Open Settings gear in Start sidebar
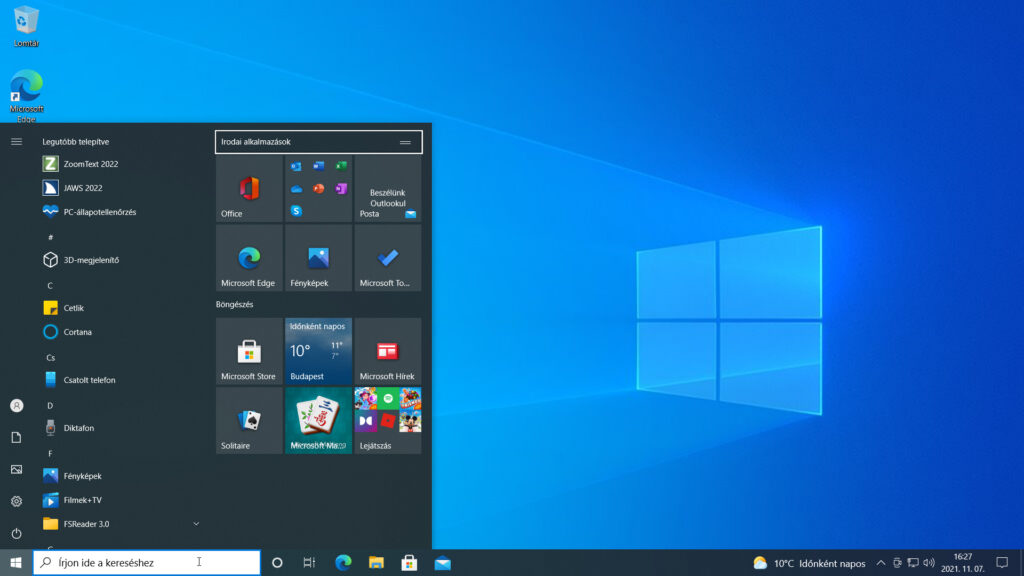Image resolution: width=1024 pixels, height=576 pixels. click(16, 502)
